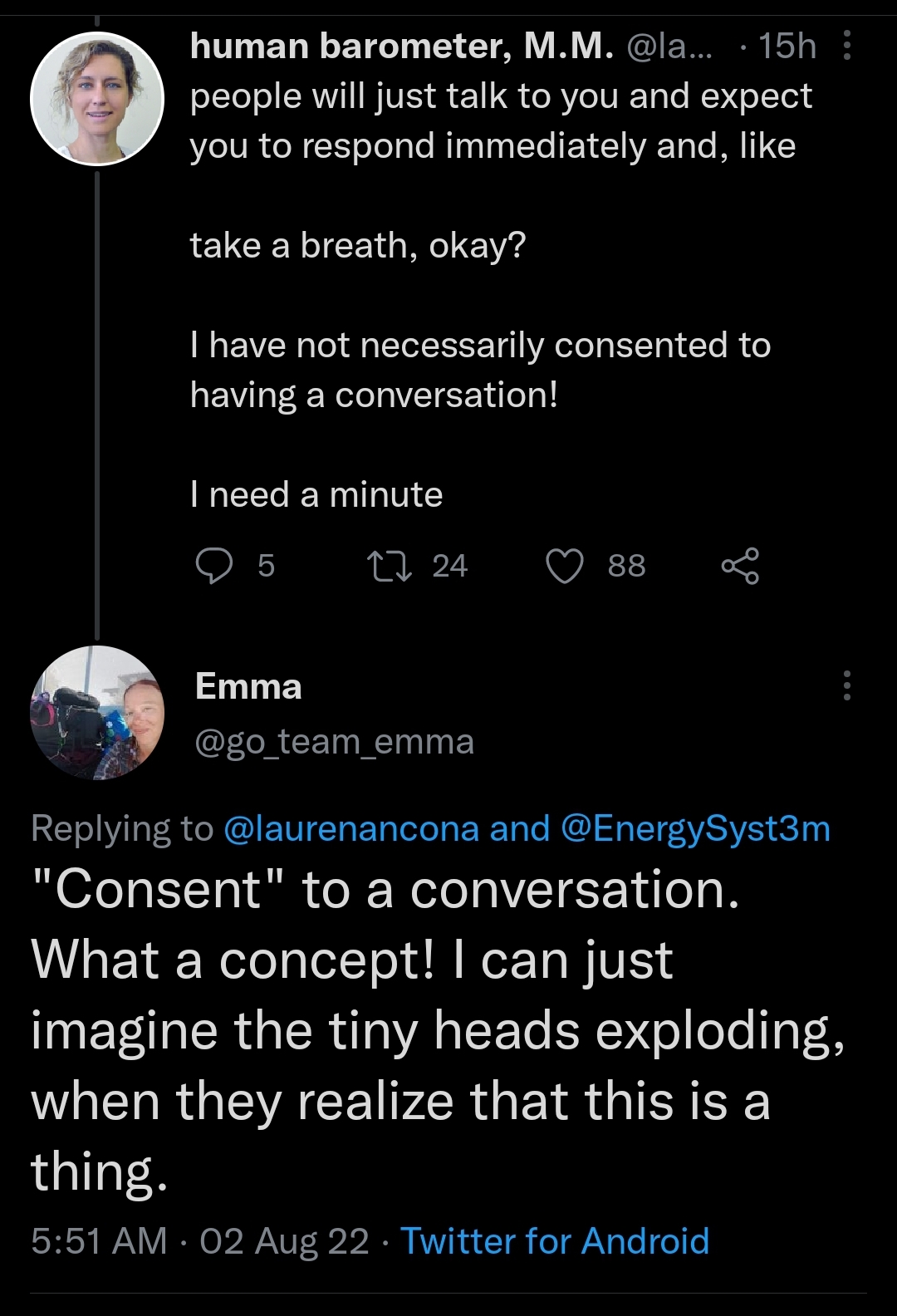Click the reply speech bubble icon
Viewport: 897px width, 1316px height.
click(x=213, y=566)
